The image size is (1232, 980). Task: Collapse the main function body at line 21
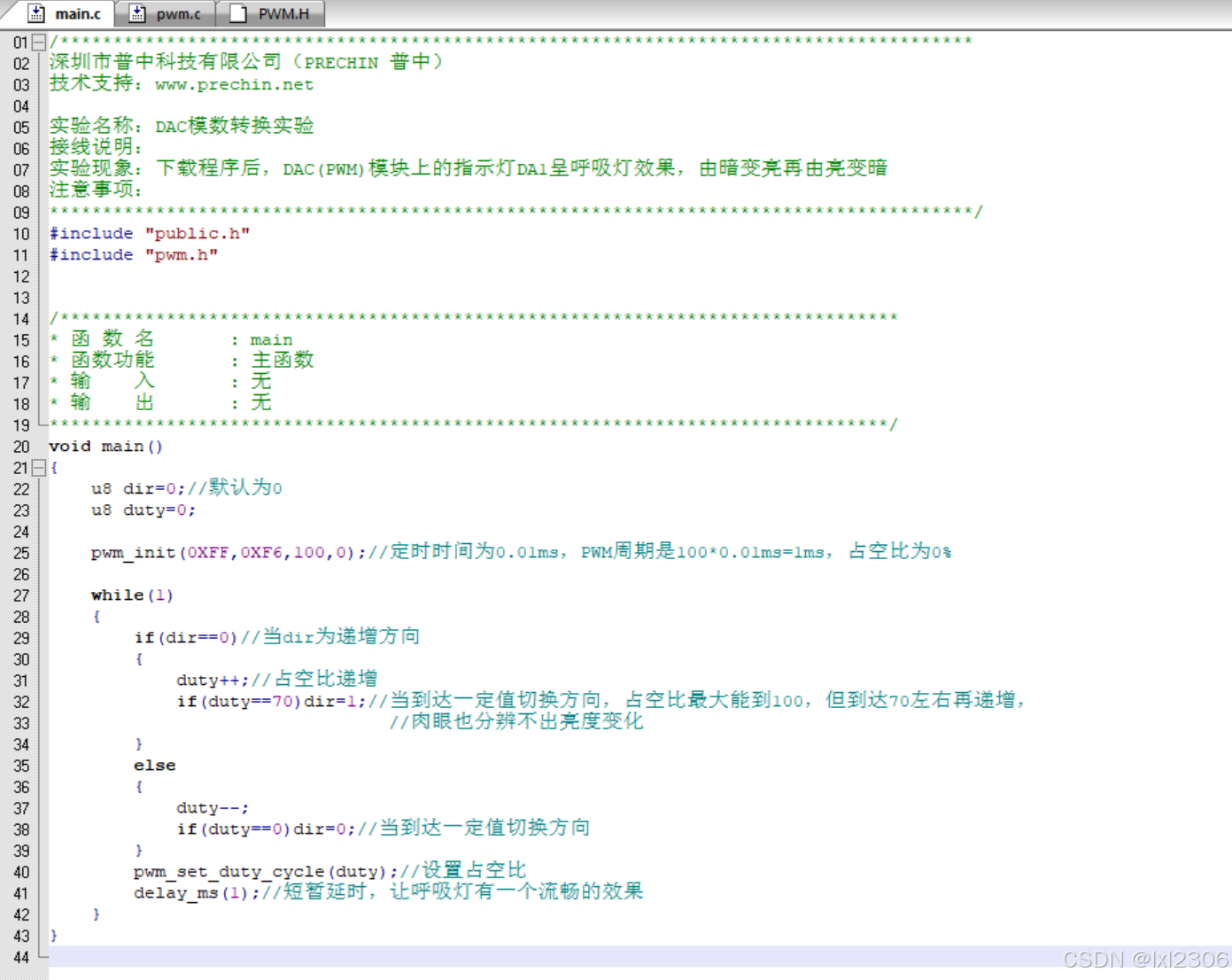click(x=38, y=467)
